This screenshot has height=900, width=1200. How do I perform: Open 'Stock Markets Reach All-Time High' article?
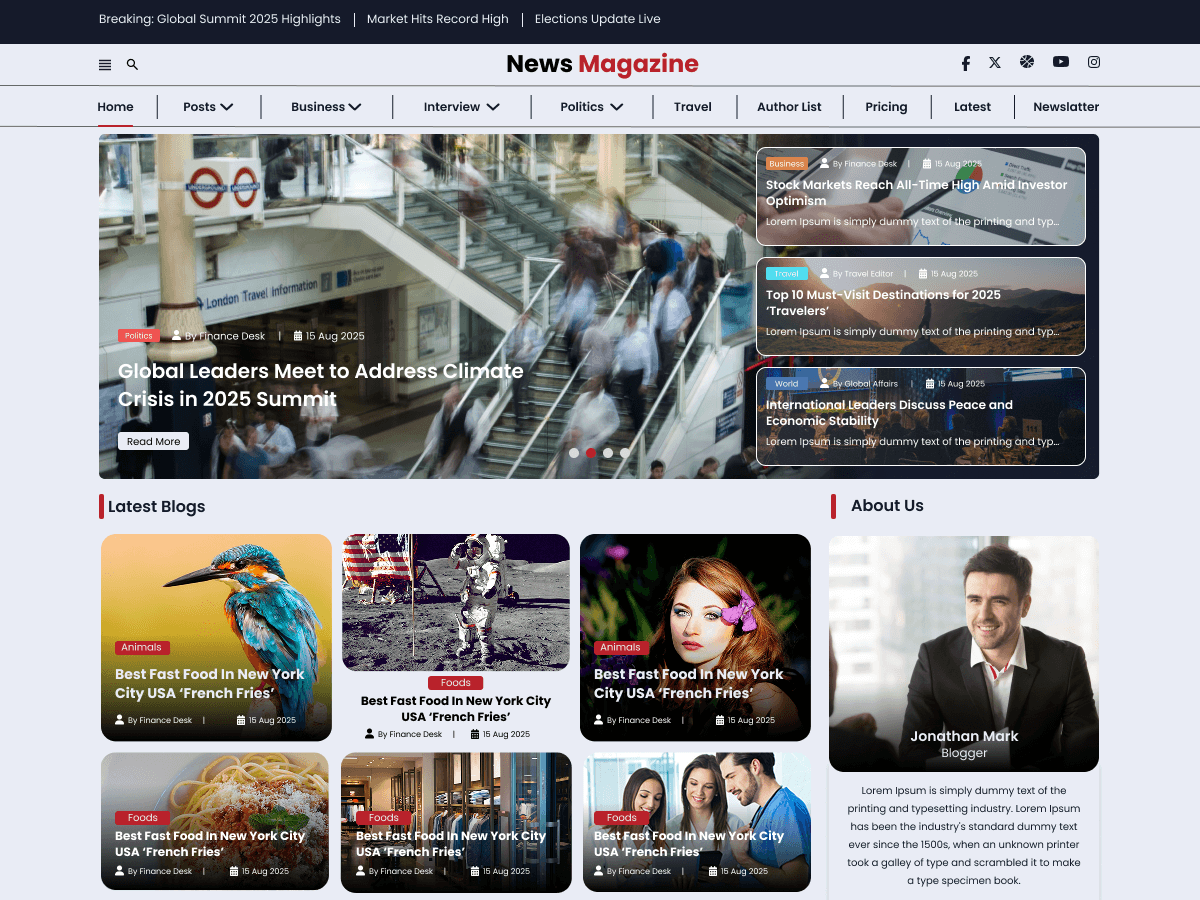[917, 193]
